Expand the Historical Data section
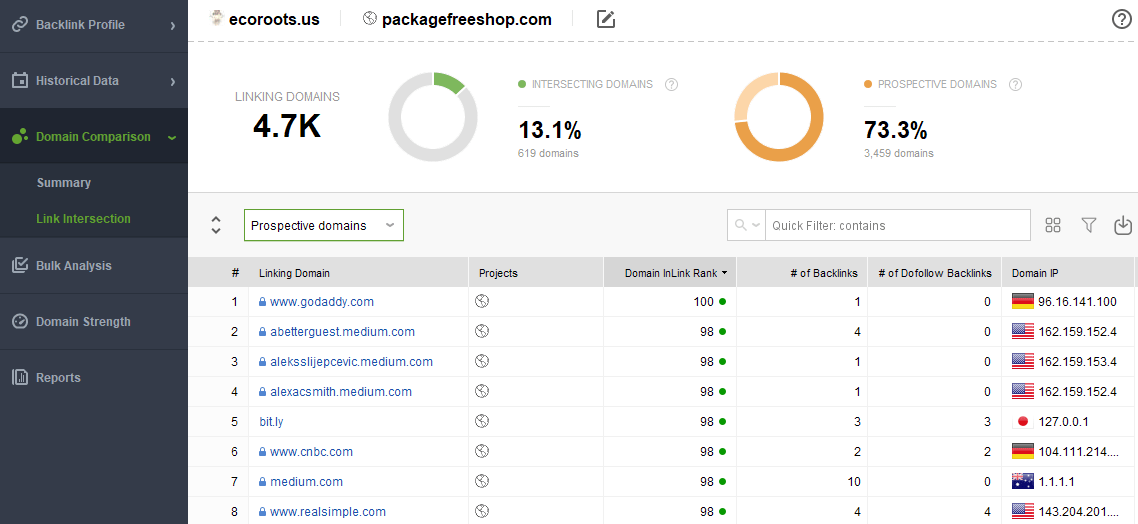Viewport: 1138px width, 524px height. pyautogui.click(x=94, y=81)
